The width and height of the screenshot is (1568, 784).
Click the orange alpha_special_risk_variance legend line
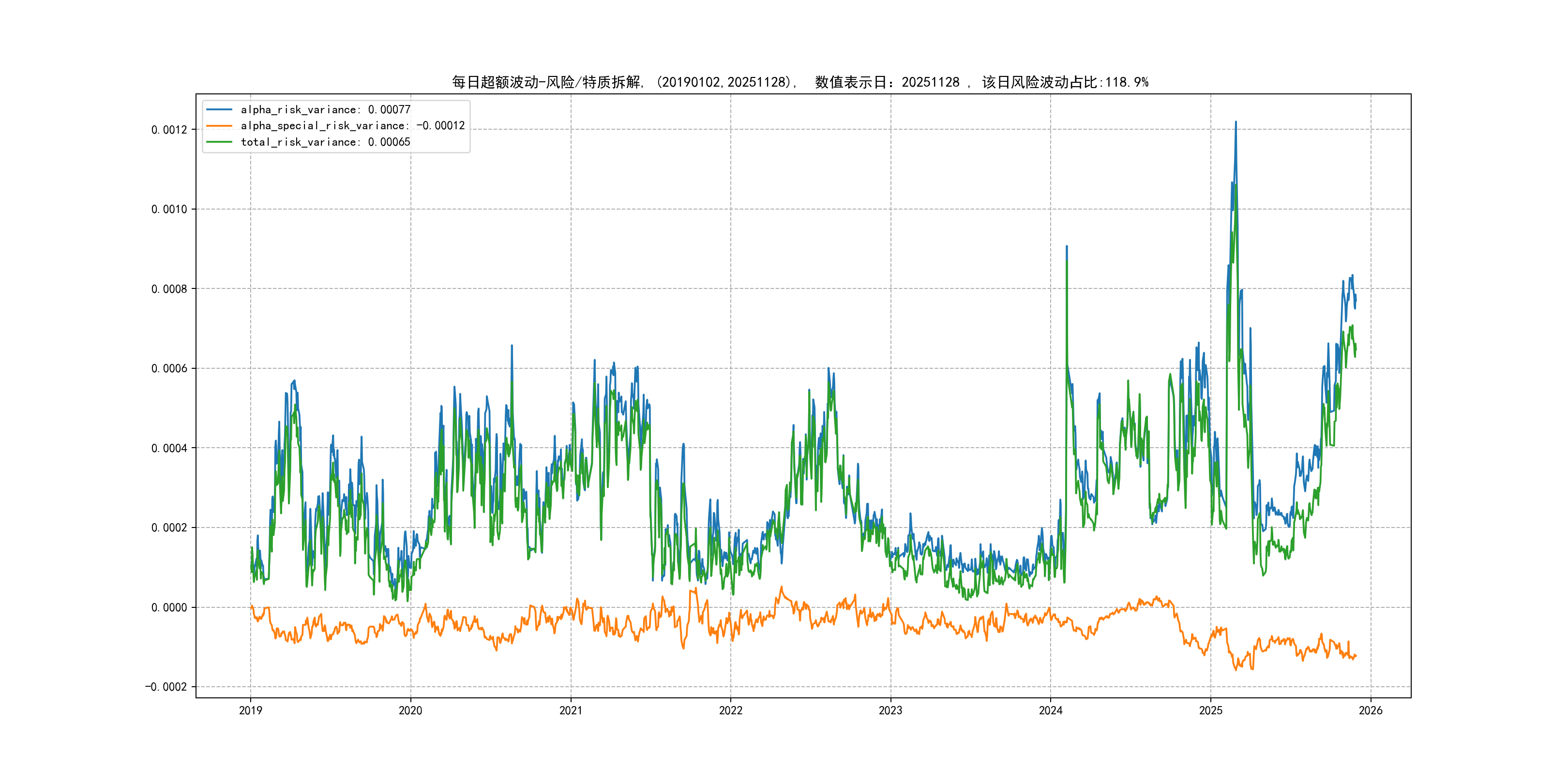coord(219,125)
